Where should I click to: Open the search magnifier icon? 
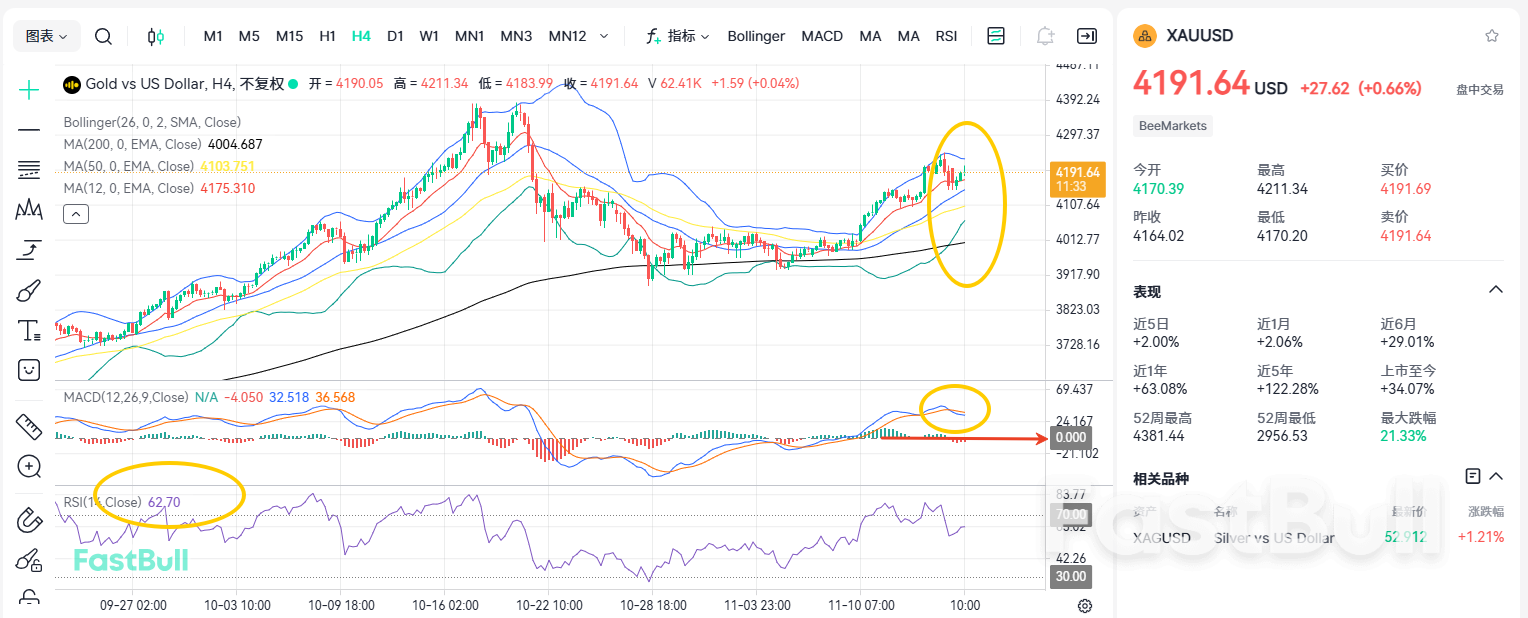coord(103,35)
